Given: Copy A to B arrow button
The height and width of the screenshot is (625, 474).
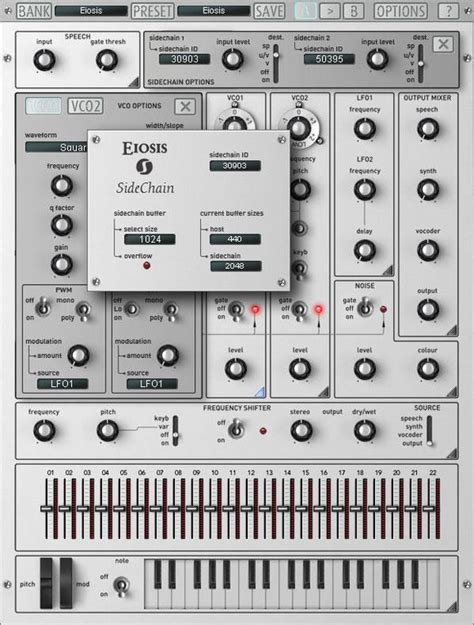Looking at the screenshot, I should pyautogui.click(x=330, y=11).
